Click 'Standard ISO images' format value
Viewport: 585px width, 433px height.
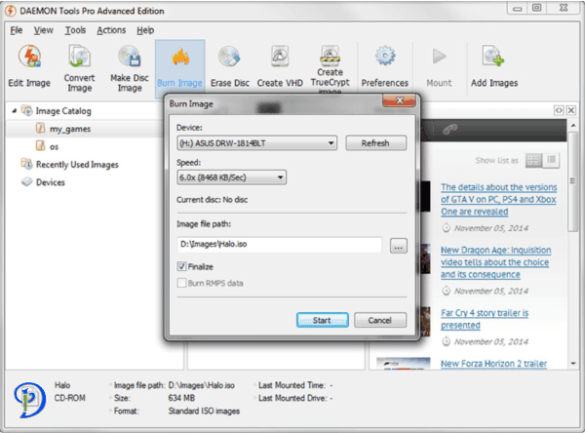pos(204,411)
